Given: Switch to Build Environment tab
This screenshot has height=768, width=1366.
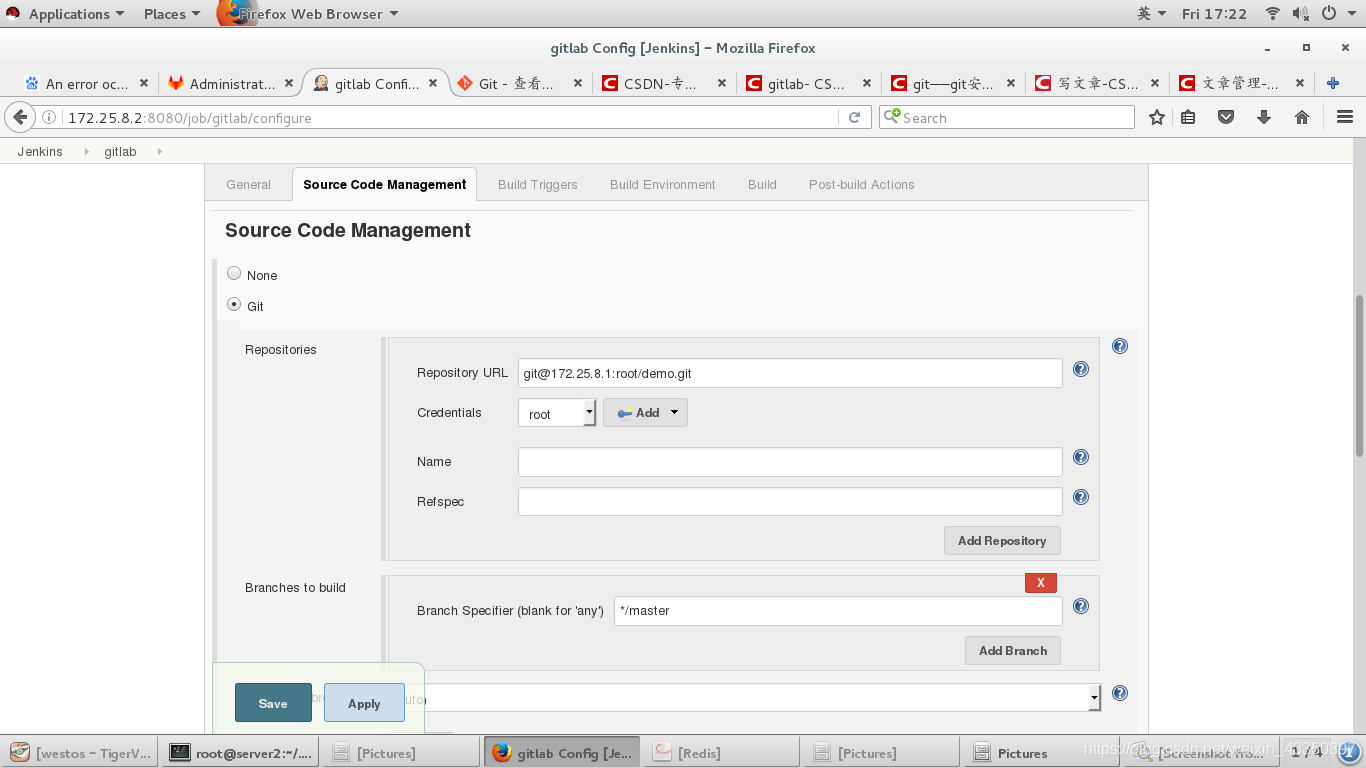Looking at the screenshot, I should [663, 184].
